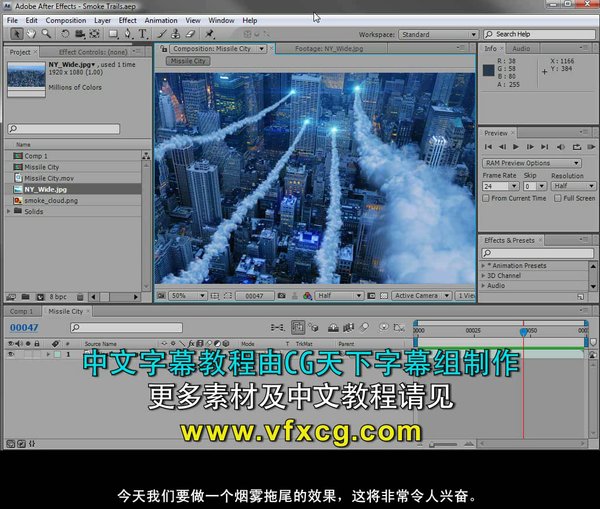600x509 pixels.
Task: Enable Draft 3D in timeline
Action: [314, 328]
